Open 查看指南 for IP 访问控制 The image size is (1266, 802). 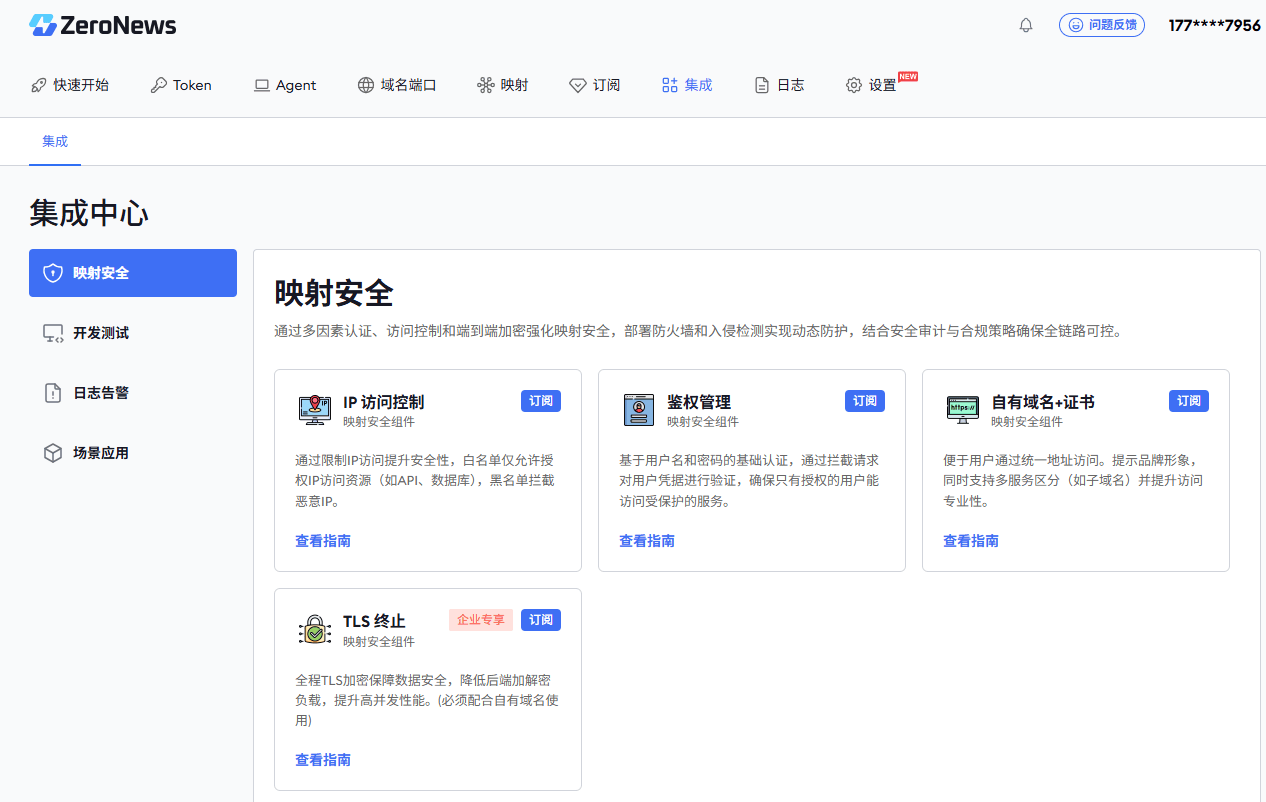coord(323,541)
